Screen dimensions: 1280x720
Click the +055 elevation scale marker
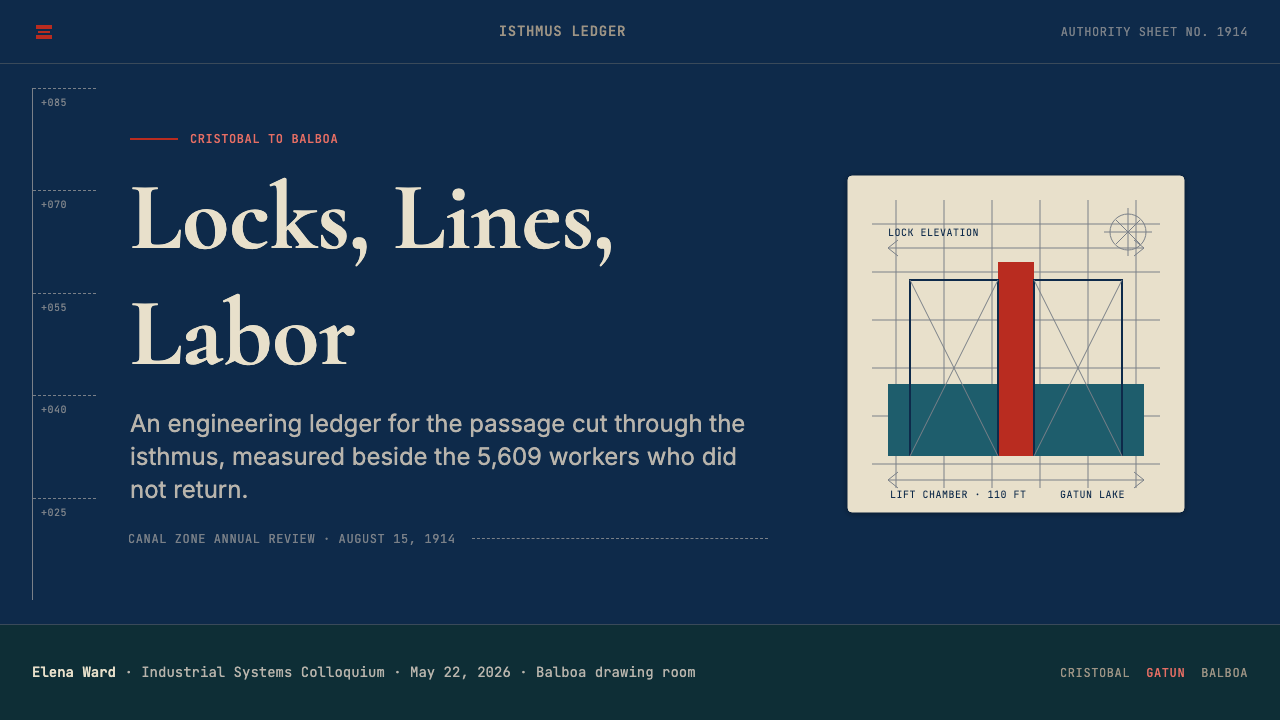pos(54,308)
